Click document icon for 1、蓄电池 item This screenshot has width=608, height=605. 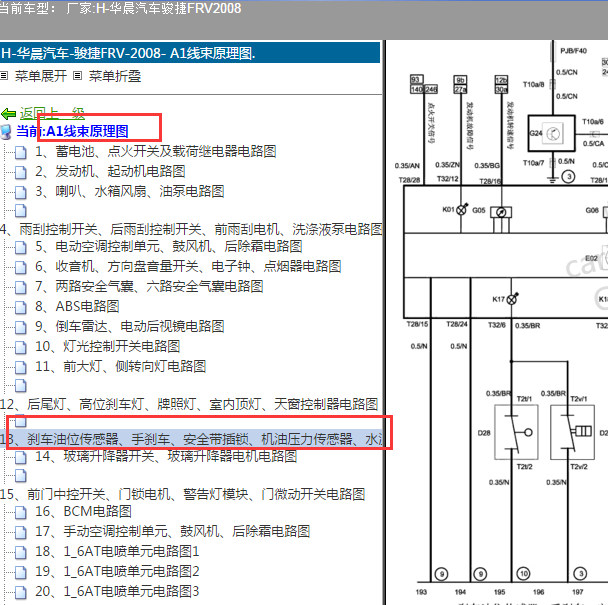(21, 152)
